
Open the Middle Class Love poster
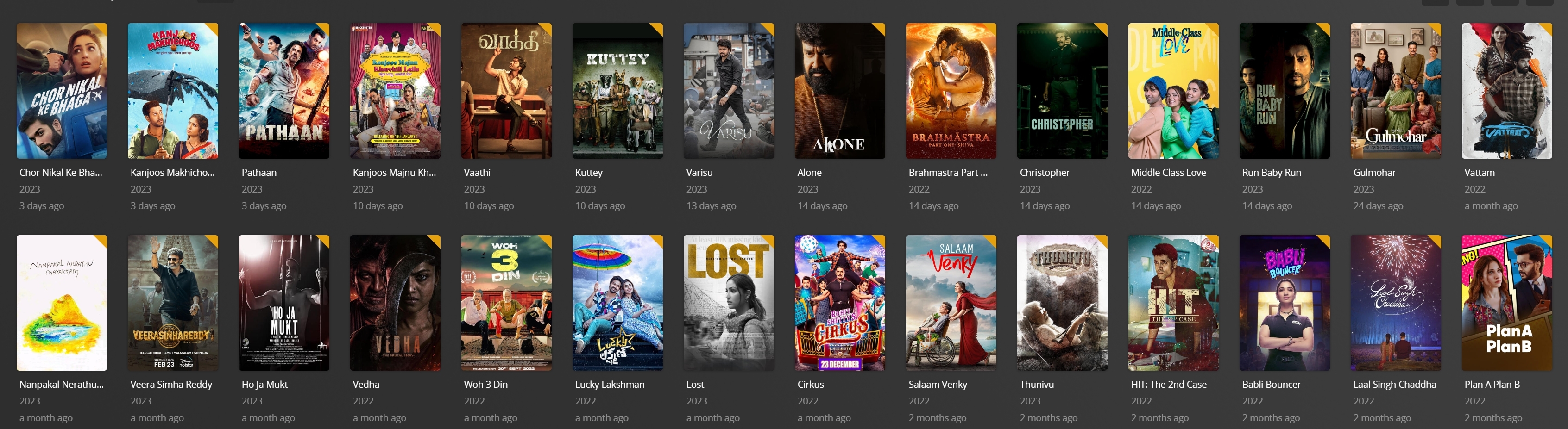(x=1173, y=91)
